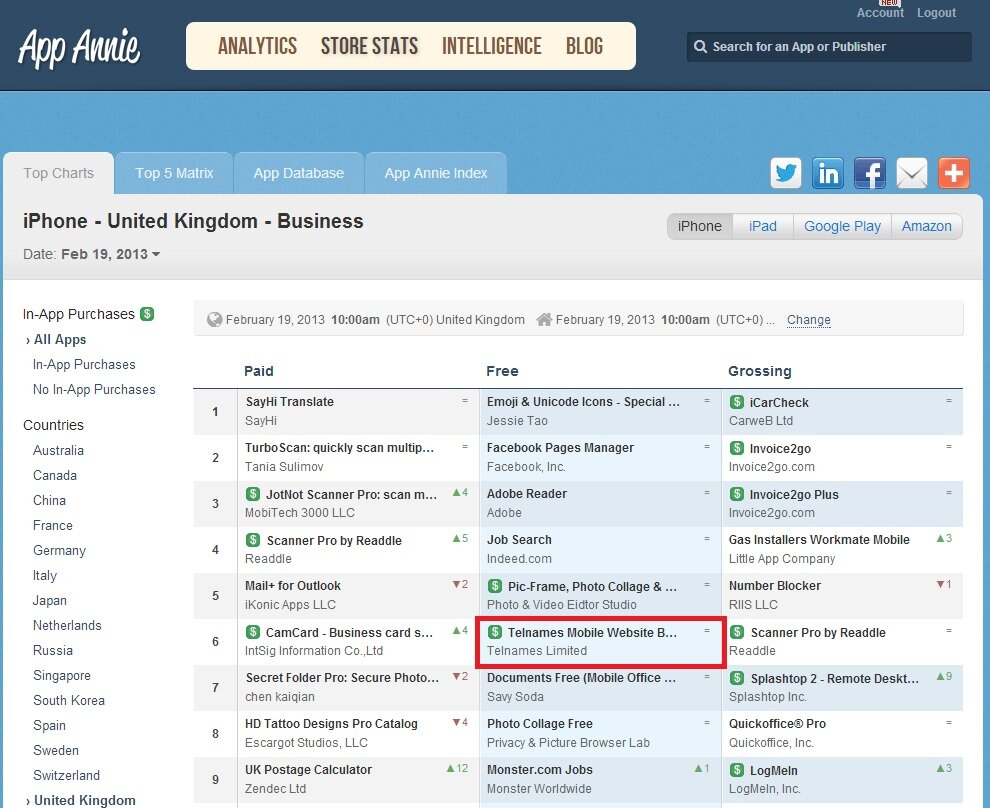This screenshot has height=808, width=990.
Task: Click dollar icon beside LogMeIn
Action: coord(736,770)
